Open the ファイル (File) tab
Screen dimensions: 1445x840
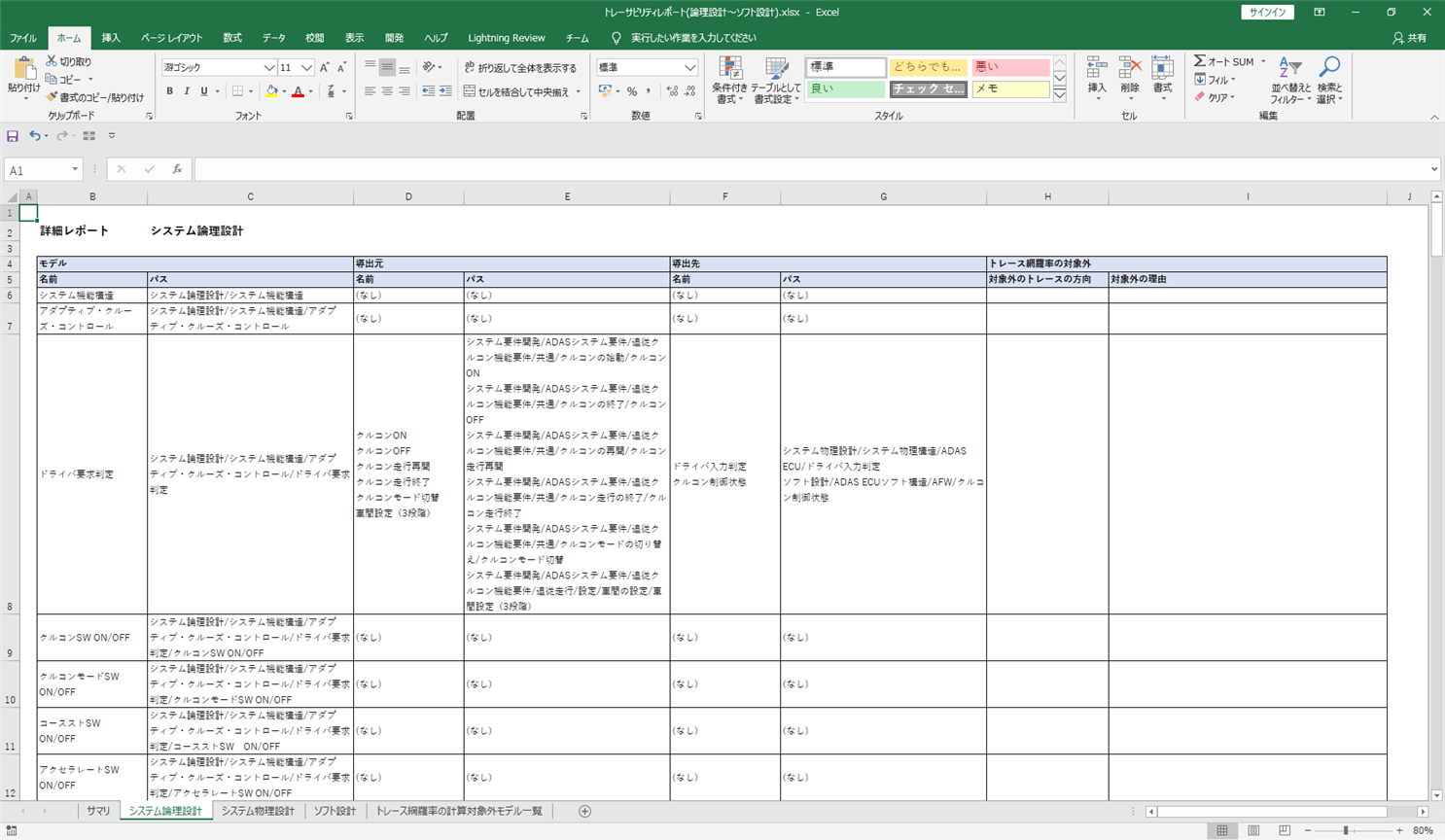pyautogui.click(x=23, y=38)
